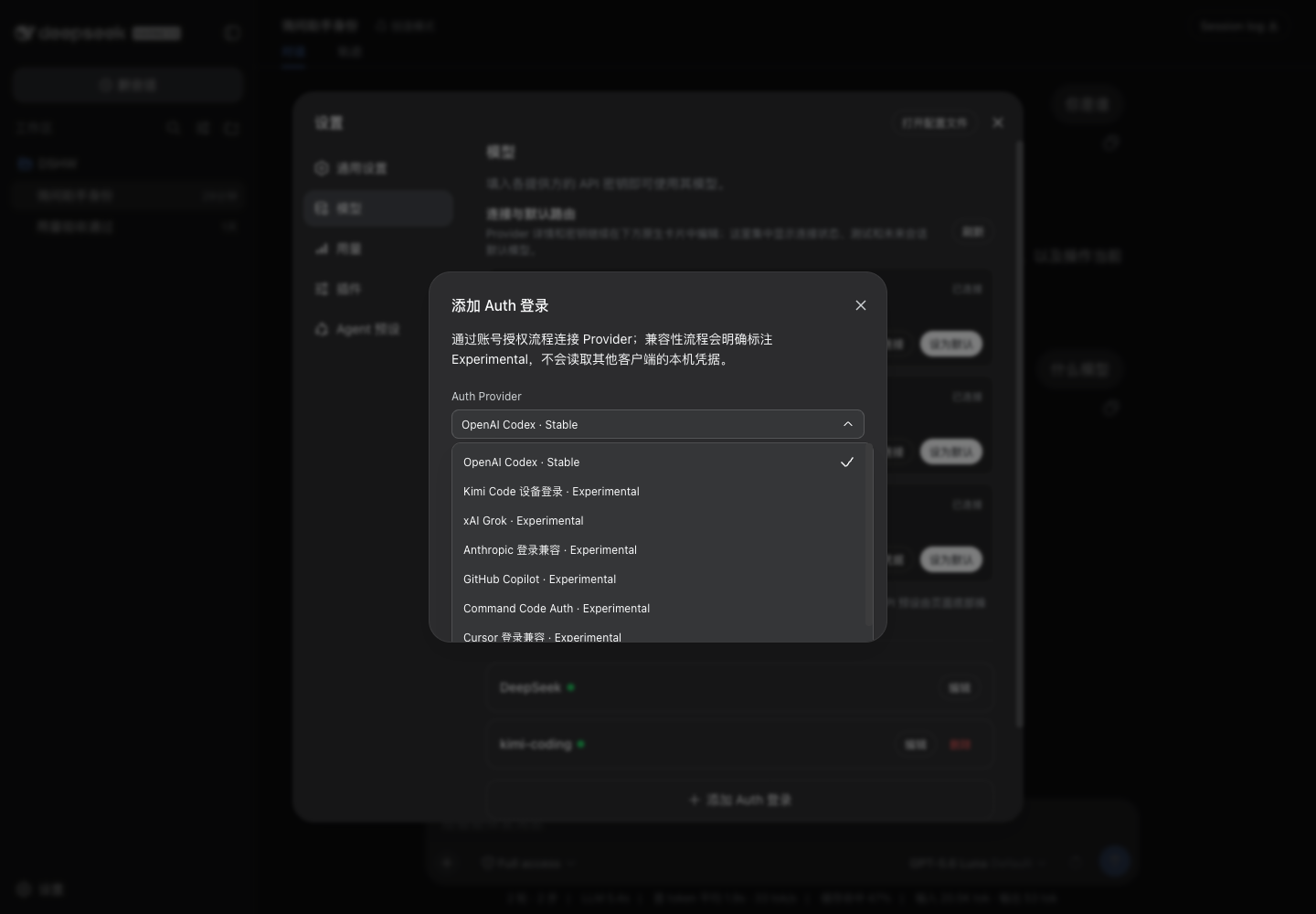This screenshot has width=1316, height=914.
Task: Start a new session with 新会话
Action: click(x=128, y=85)
